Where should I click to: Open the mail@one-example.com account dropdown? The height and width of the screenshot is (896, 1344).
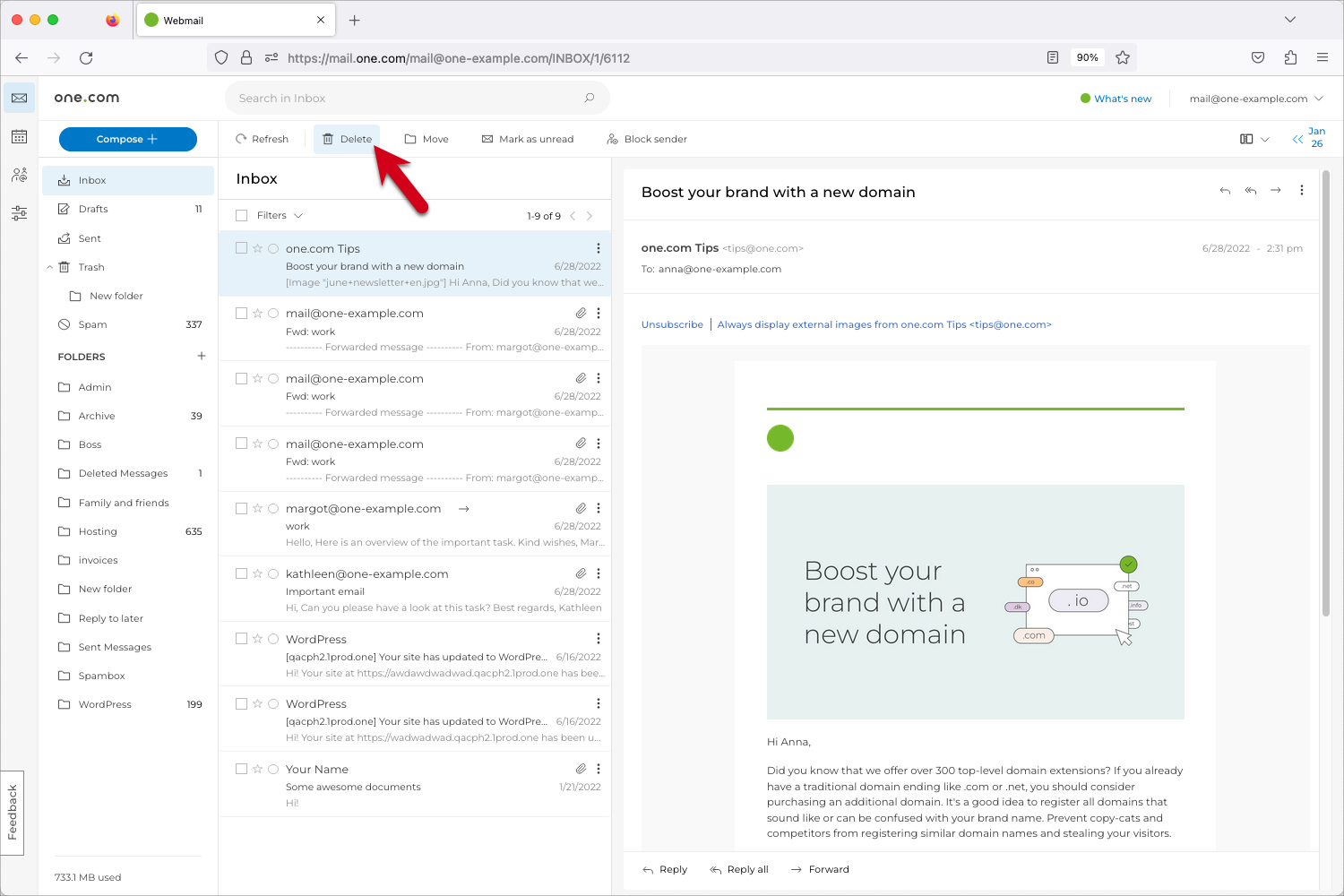click(1255, 99)
